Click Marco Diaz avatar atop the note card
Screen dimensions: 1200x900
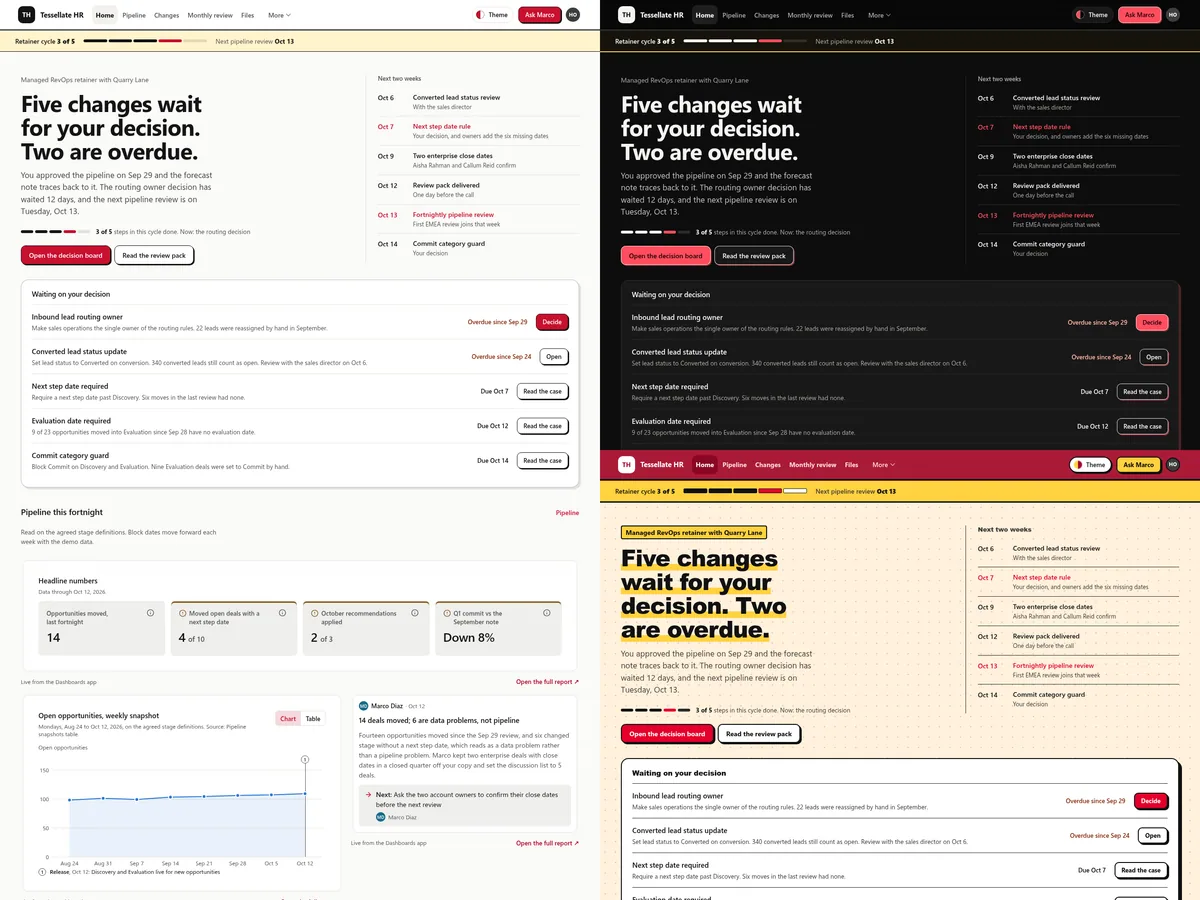coord(364,706)
